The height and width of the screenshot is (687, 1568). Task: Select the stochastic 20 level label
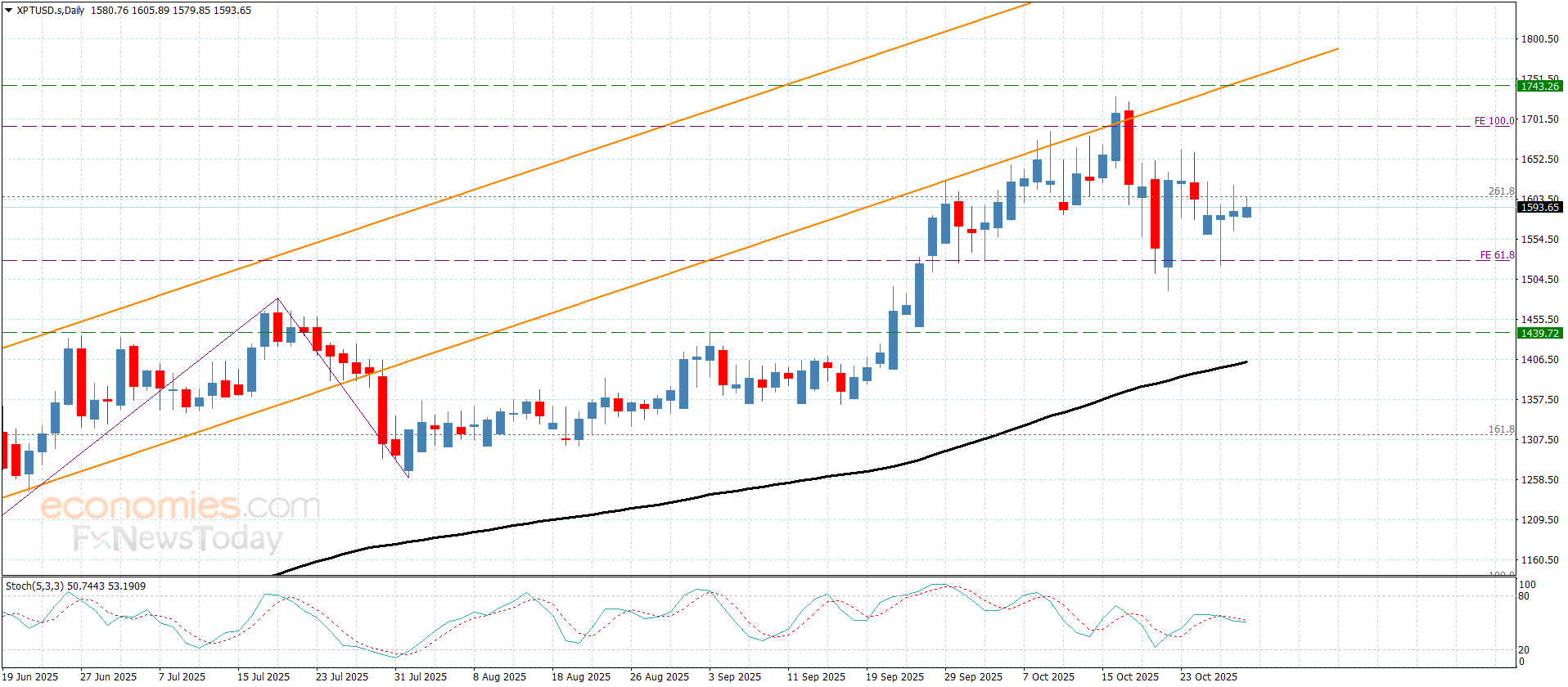click(1524, 650)
